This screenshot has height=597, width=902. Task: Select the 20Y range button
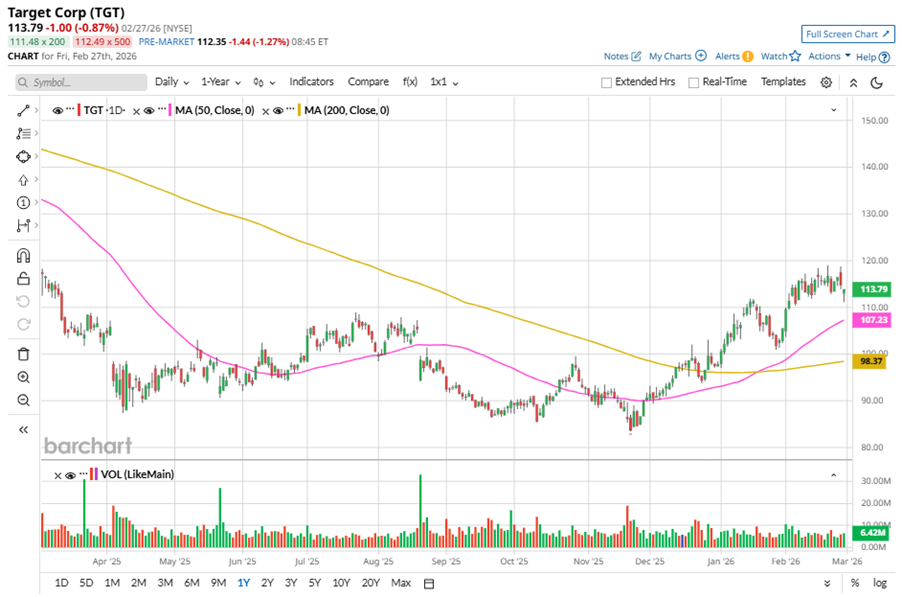(x=370, y=583)
